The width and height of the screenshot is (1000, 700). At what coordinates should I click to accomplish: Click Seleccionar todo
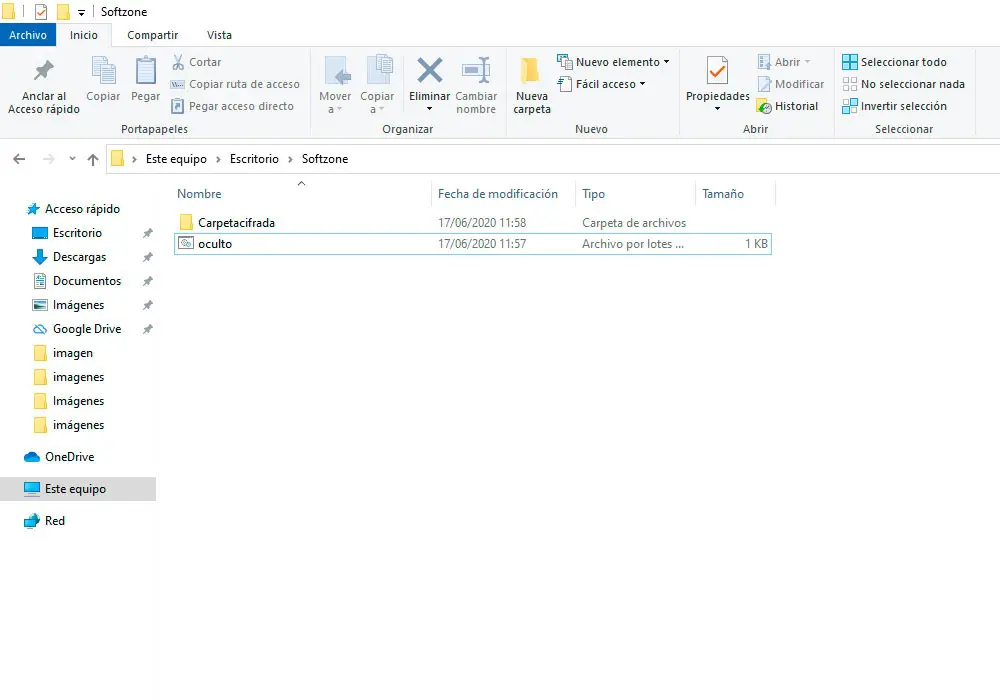pyautogui.click(x=894, y=62)
